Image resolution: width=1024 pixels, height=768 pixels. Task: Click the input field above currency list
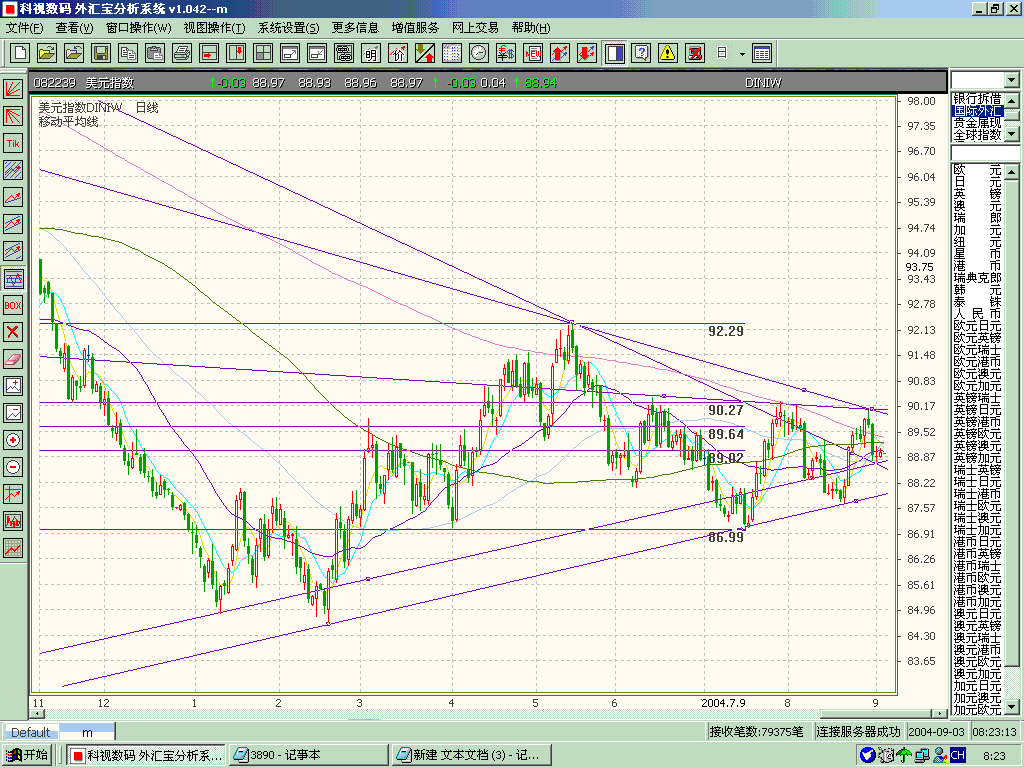(985, 153)
